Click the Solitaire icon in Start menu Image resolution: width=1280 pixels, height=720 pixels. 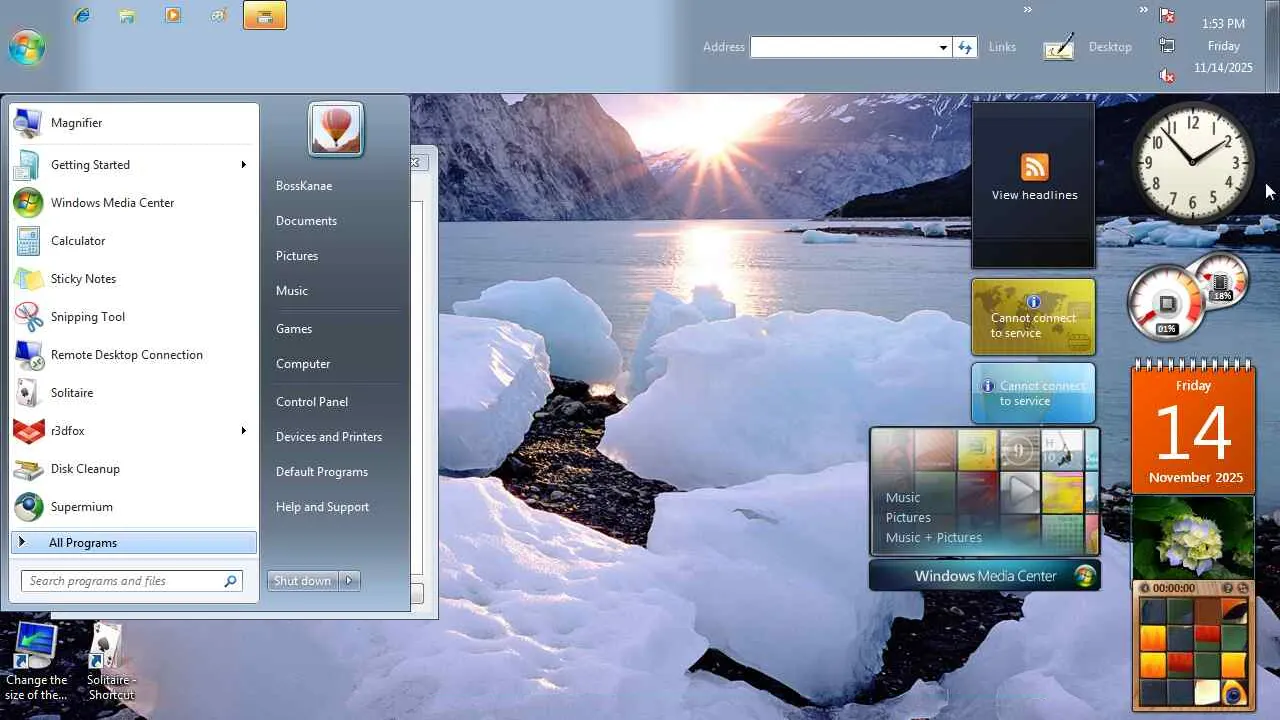pyautogui.click(x=28, y=392)
